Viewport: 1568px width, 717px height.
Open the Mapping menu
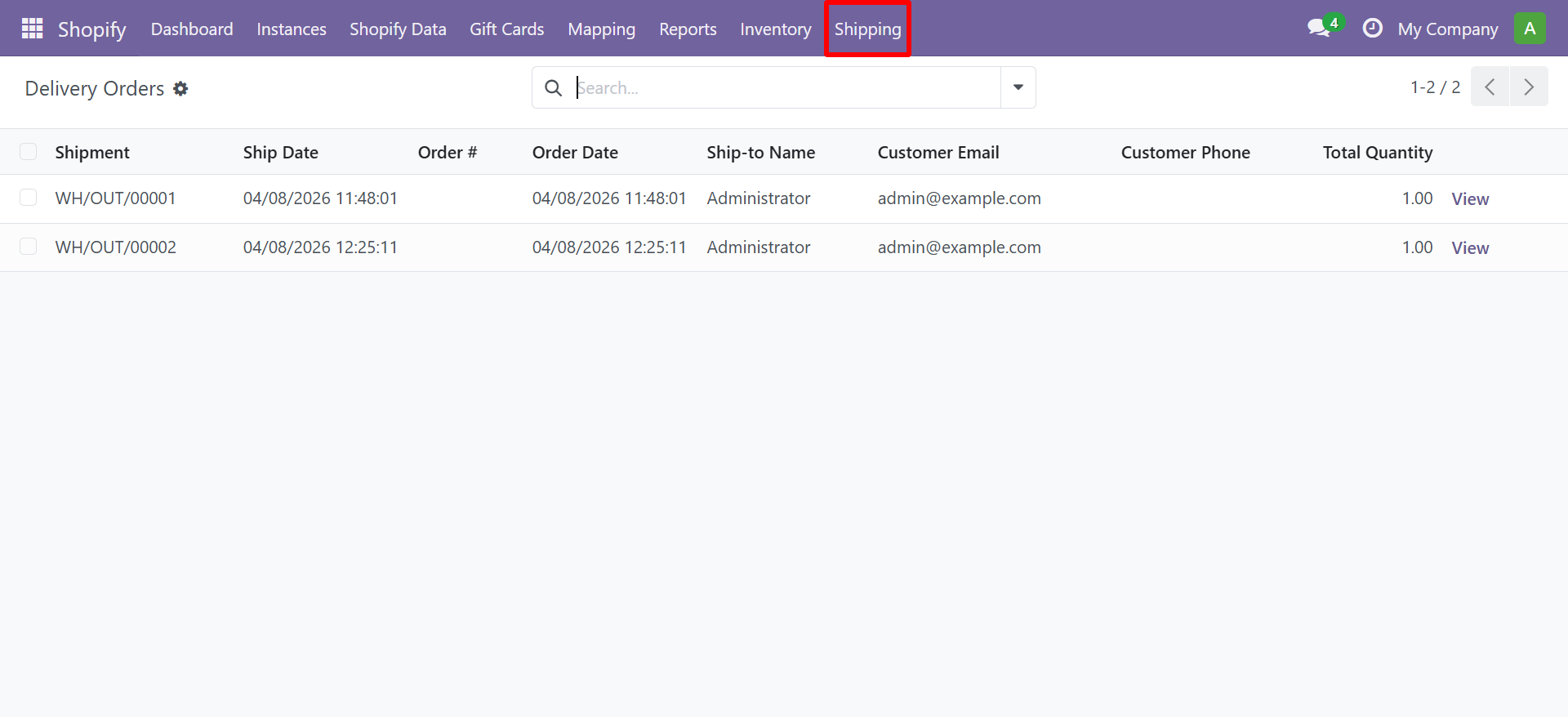coord(601,29)
